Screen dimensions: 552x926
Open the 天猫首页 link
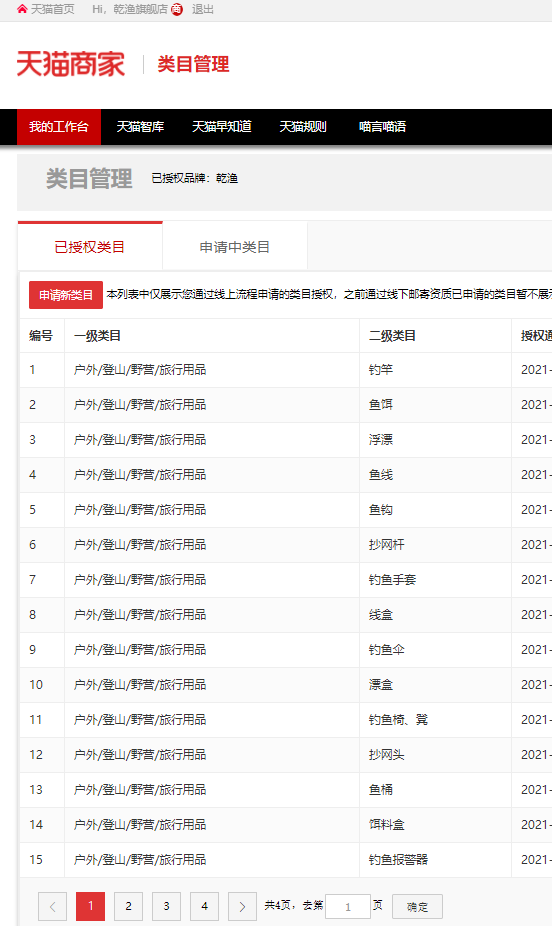pos(53,9)
